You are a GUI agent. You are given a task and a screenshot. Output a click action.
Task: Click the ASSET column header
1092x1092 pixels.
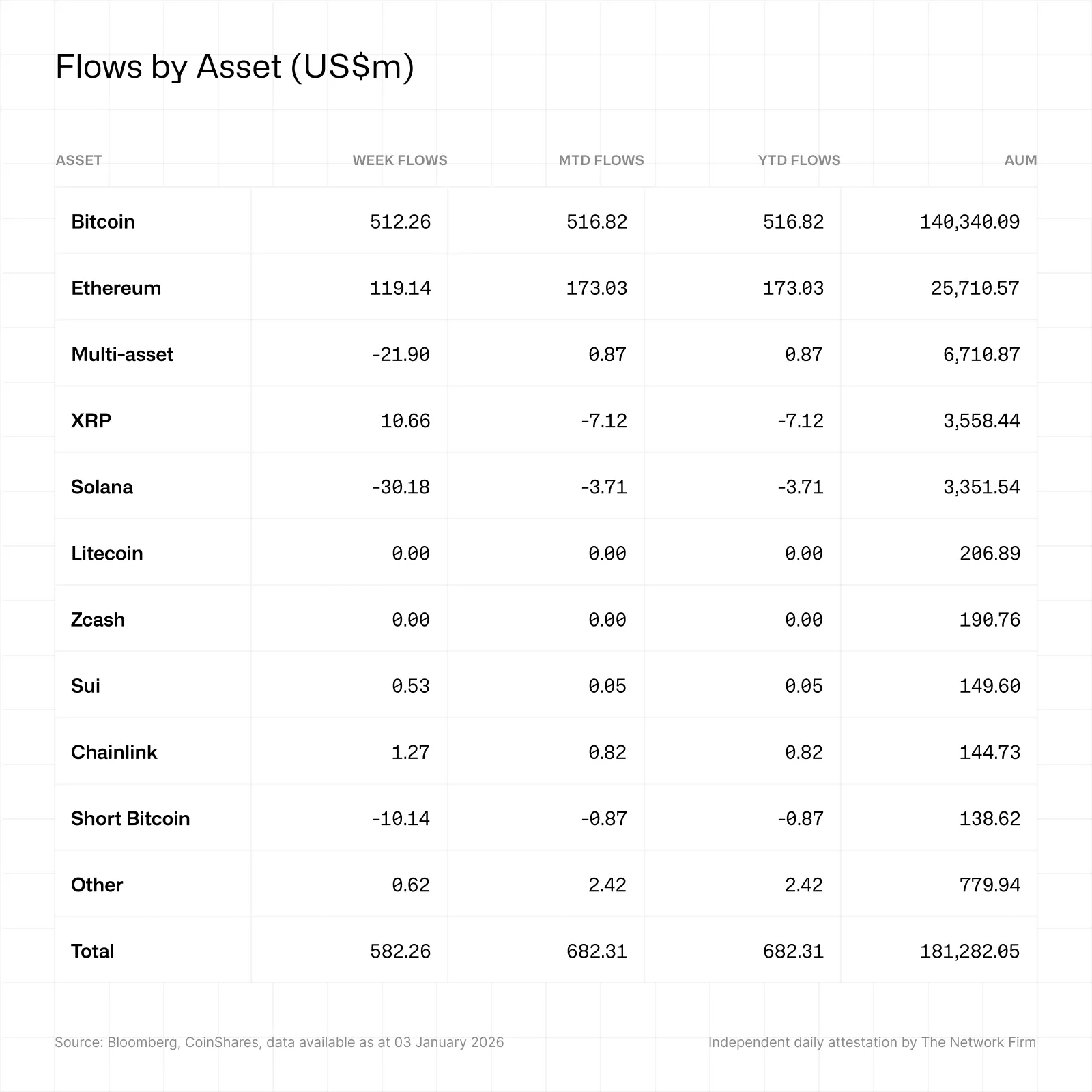(x=78, y=160)
